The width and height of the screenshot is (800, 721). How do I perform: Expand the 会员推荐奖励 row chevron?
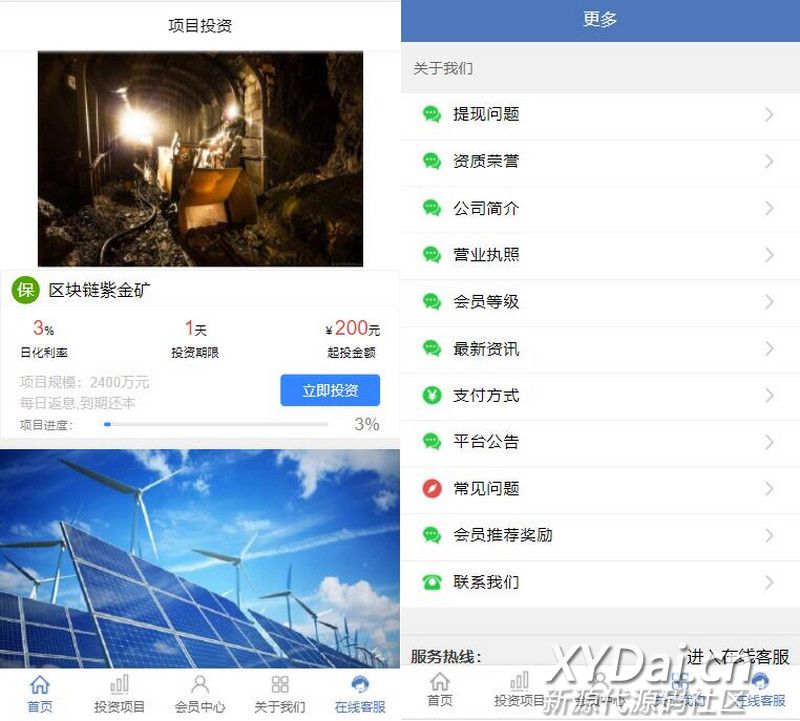[769, 535]
